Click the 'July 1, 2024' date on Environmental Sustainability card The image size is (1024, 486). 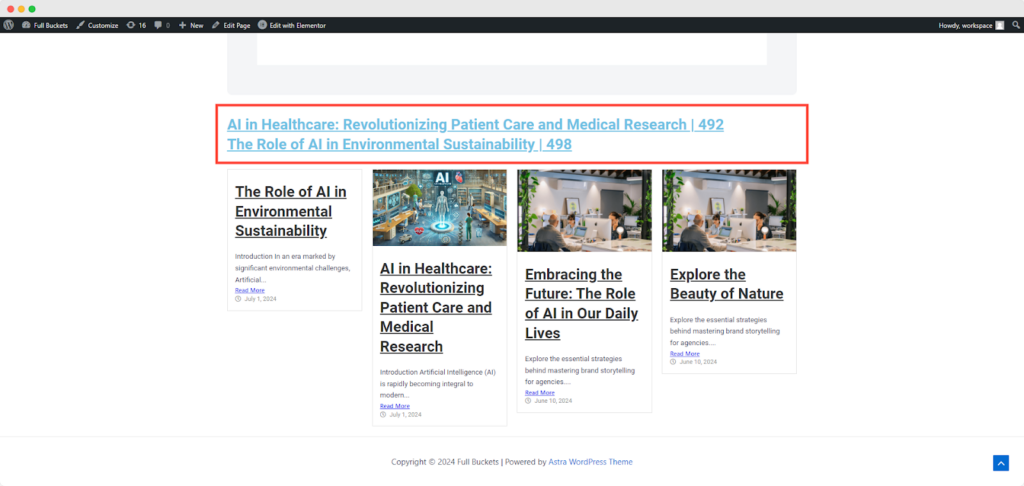click(x=261, y=299)
